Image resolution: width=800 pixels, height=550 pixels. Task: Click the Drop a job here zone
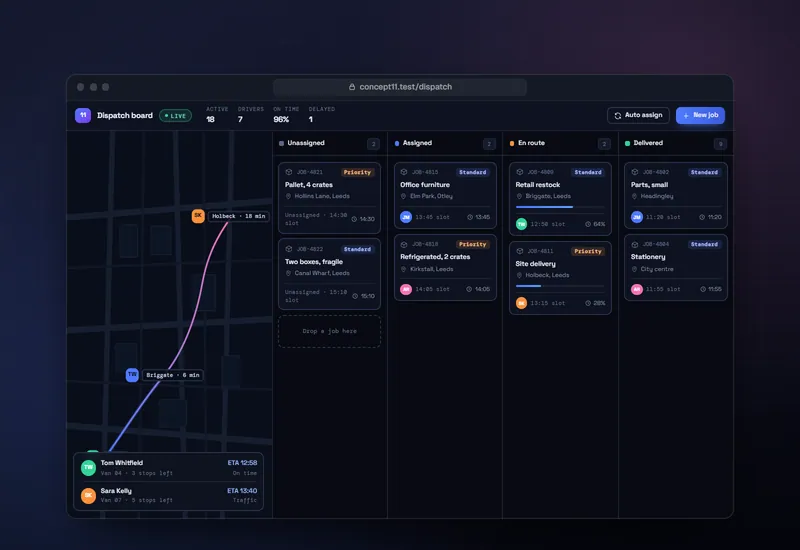tap(330, 331)
